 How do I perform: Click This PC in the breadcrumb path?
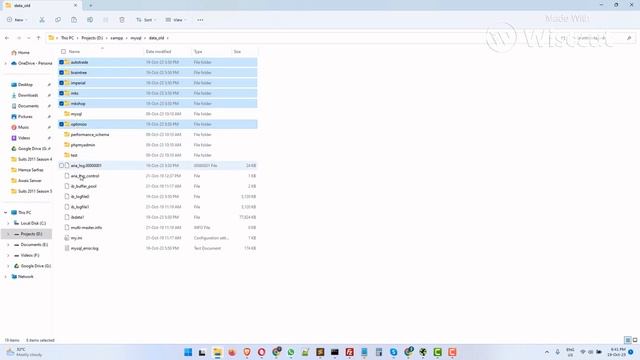(x=67, y=38)
